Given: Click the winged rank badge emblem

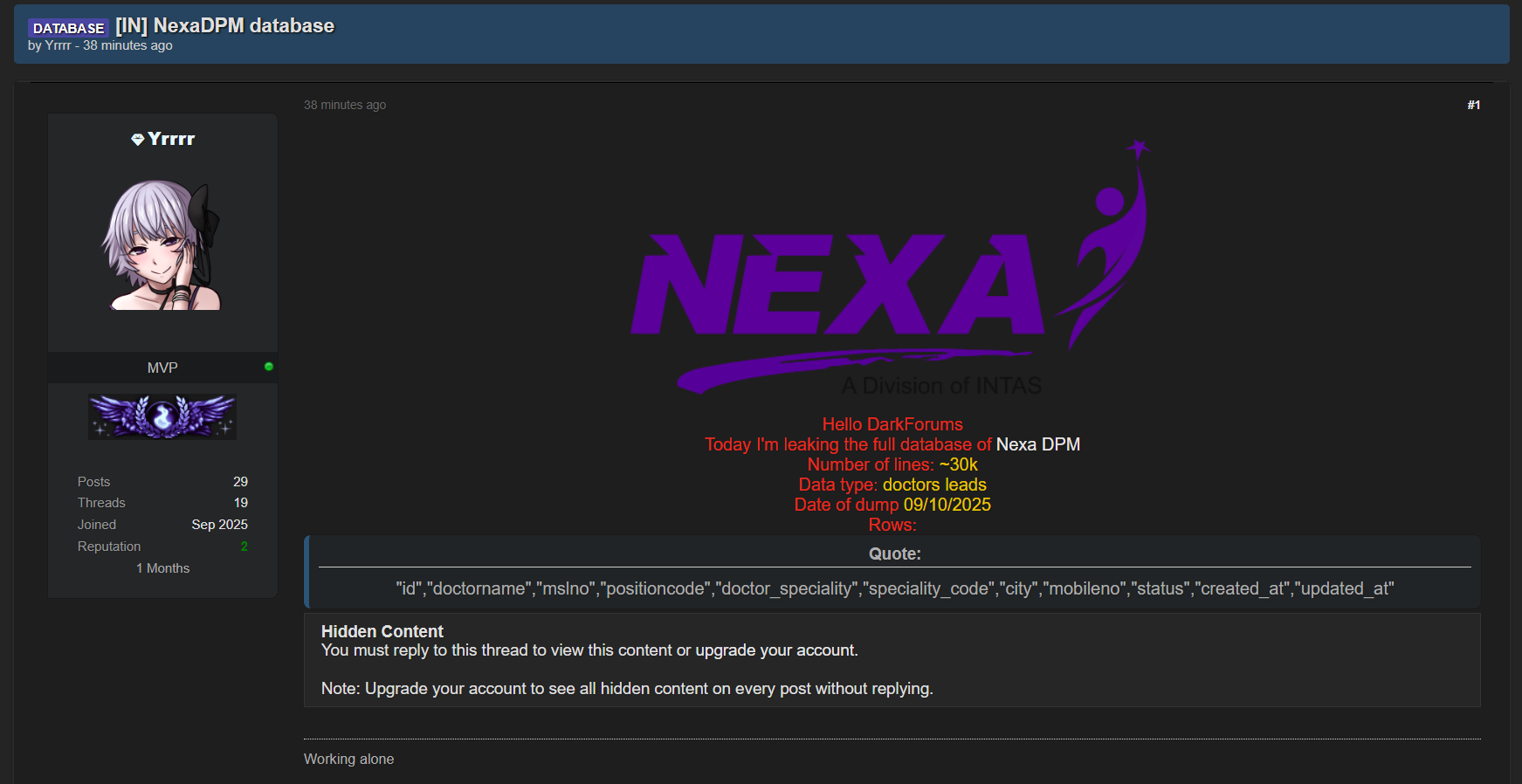Looking at the screenshot, I should (x=162, y=416).
